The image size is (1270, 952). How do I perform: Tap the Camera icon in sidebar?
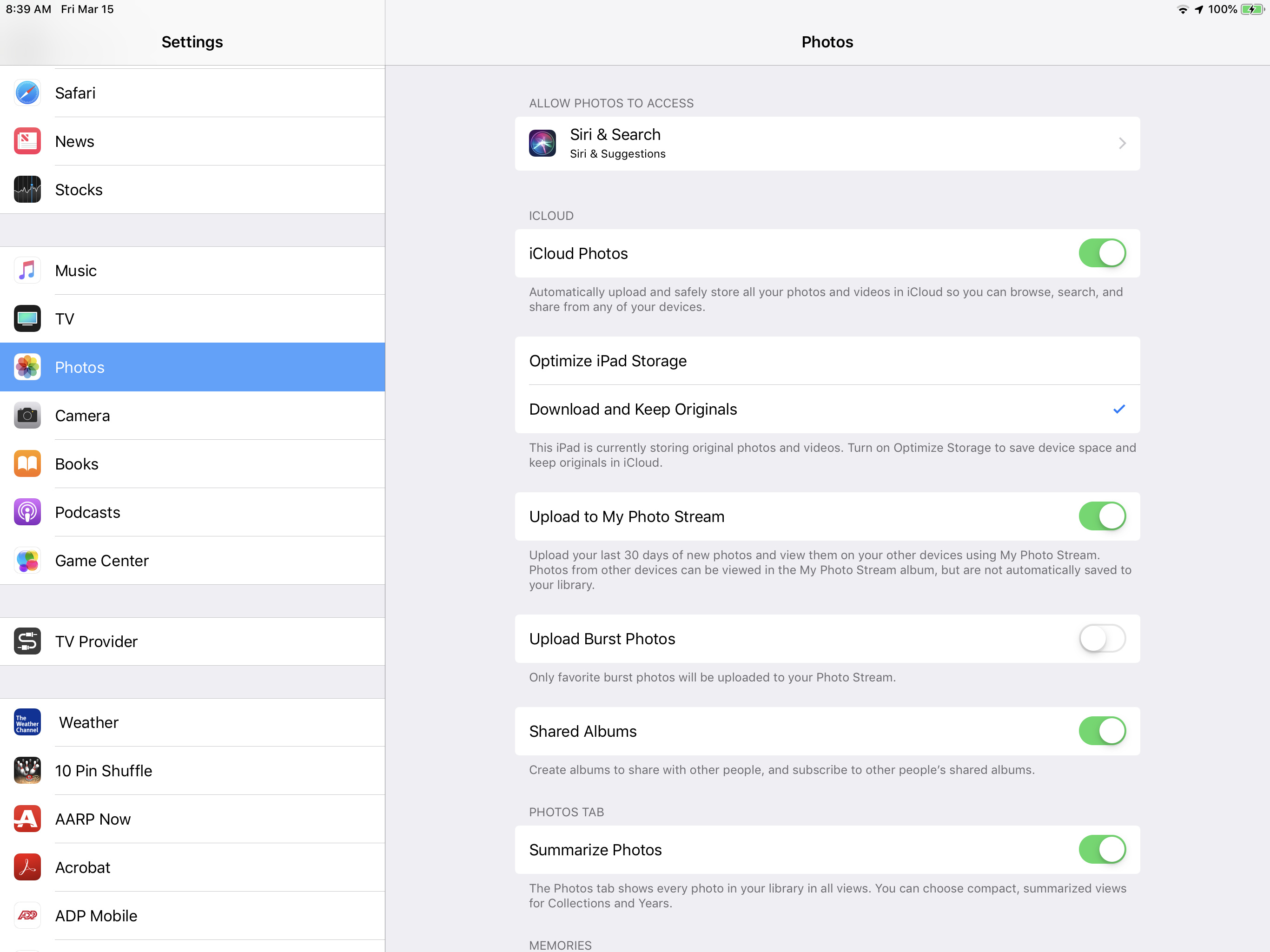pyautogui.click(x=27, y=416)
